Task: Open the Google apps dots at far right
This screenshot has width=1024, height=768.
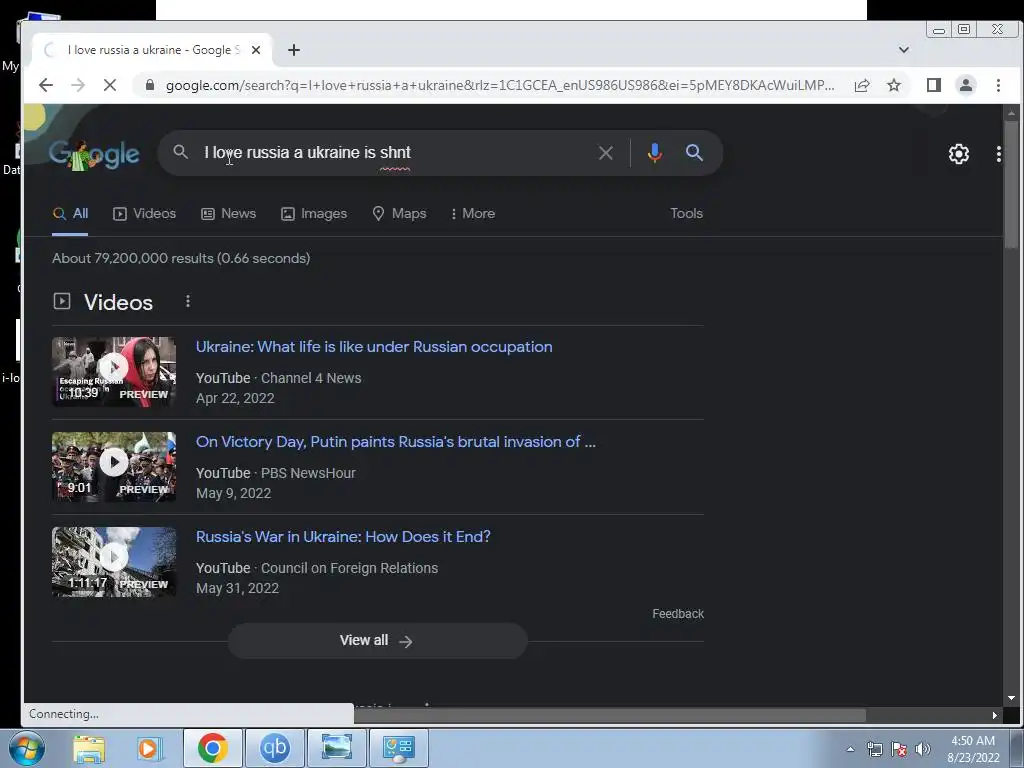Action: coord(999,154)
